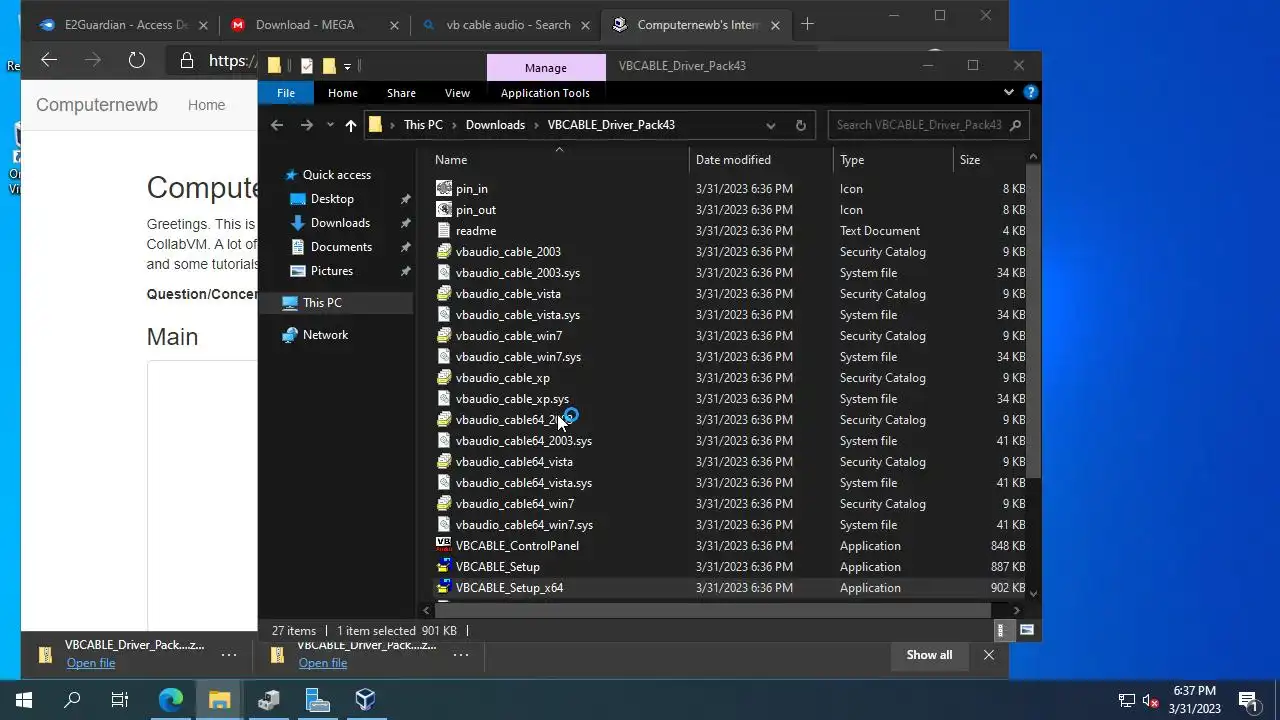Open recent locations dropdown
1280x720 pixels.
(x=329, y=125)
